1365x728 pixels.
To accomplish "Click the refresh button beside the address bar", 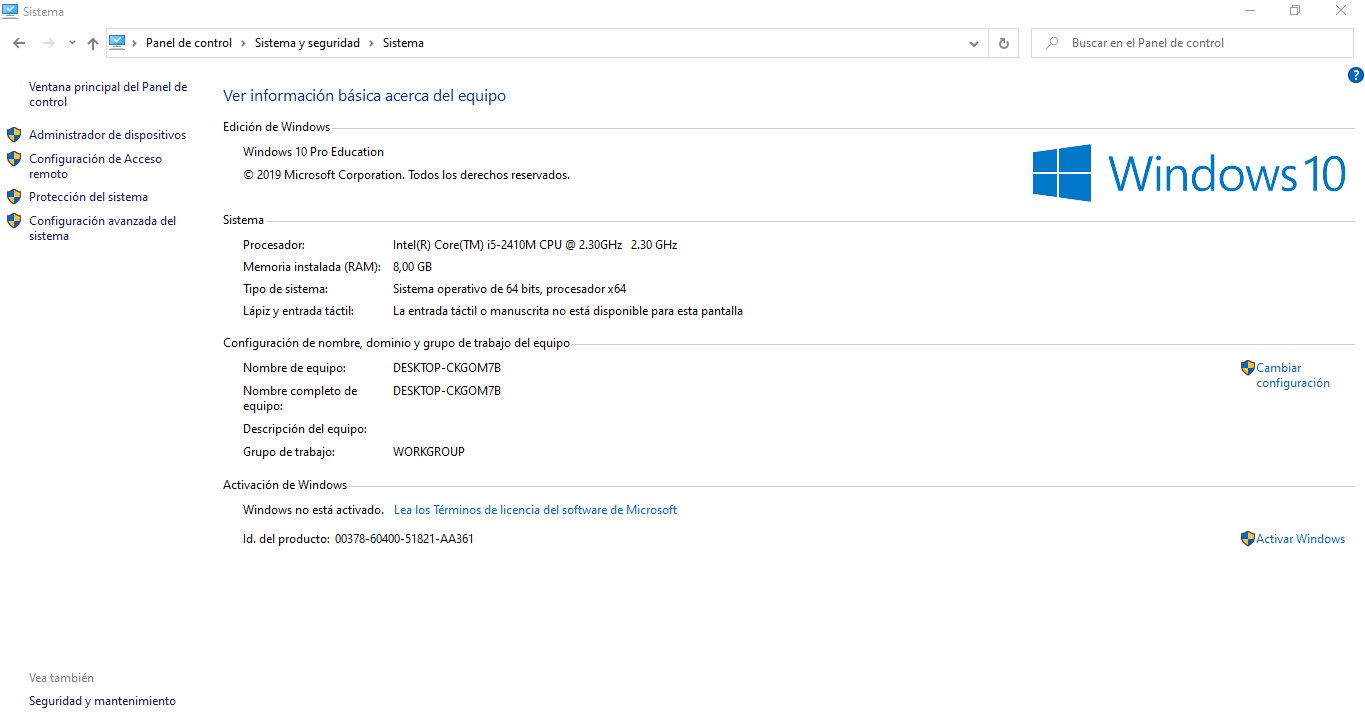I will pos(1004,43).
